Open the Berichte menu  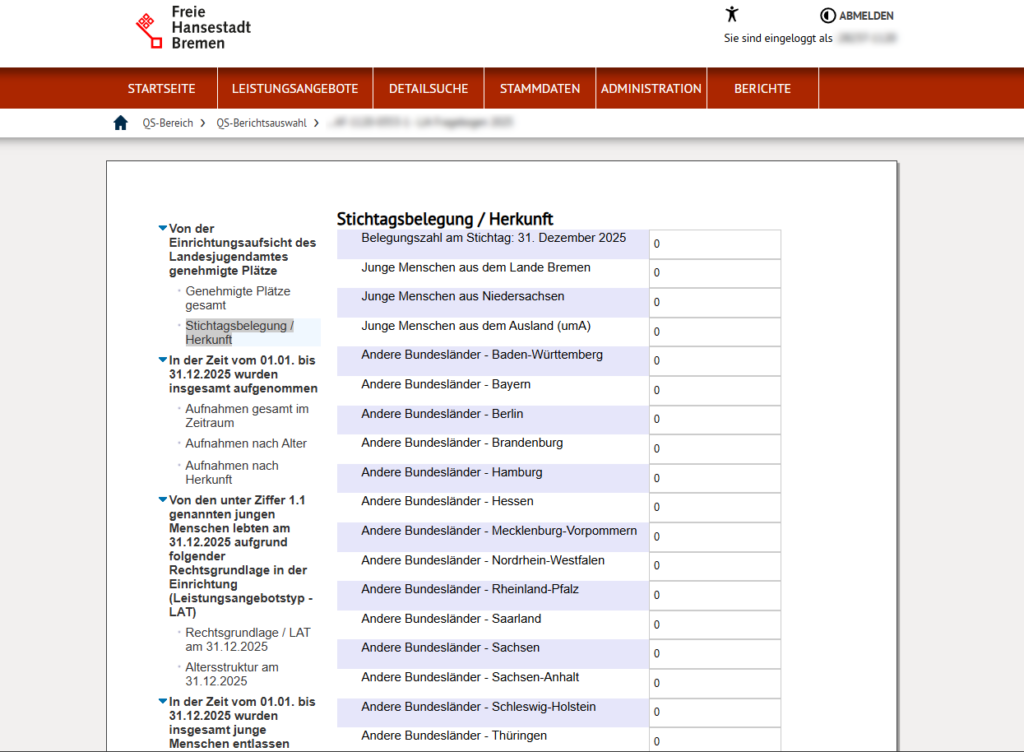tap(762, 89)
